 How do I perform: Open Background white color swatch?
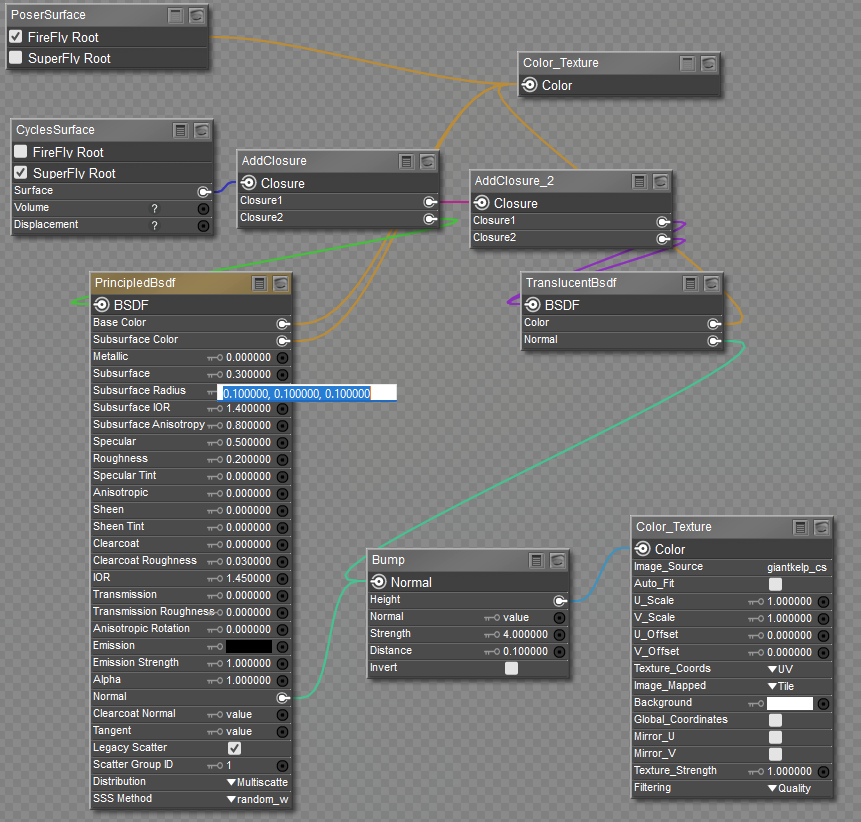(x=790, y=703)
